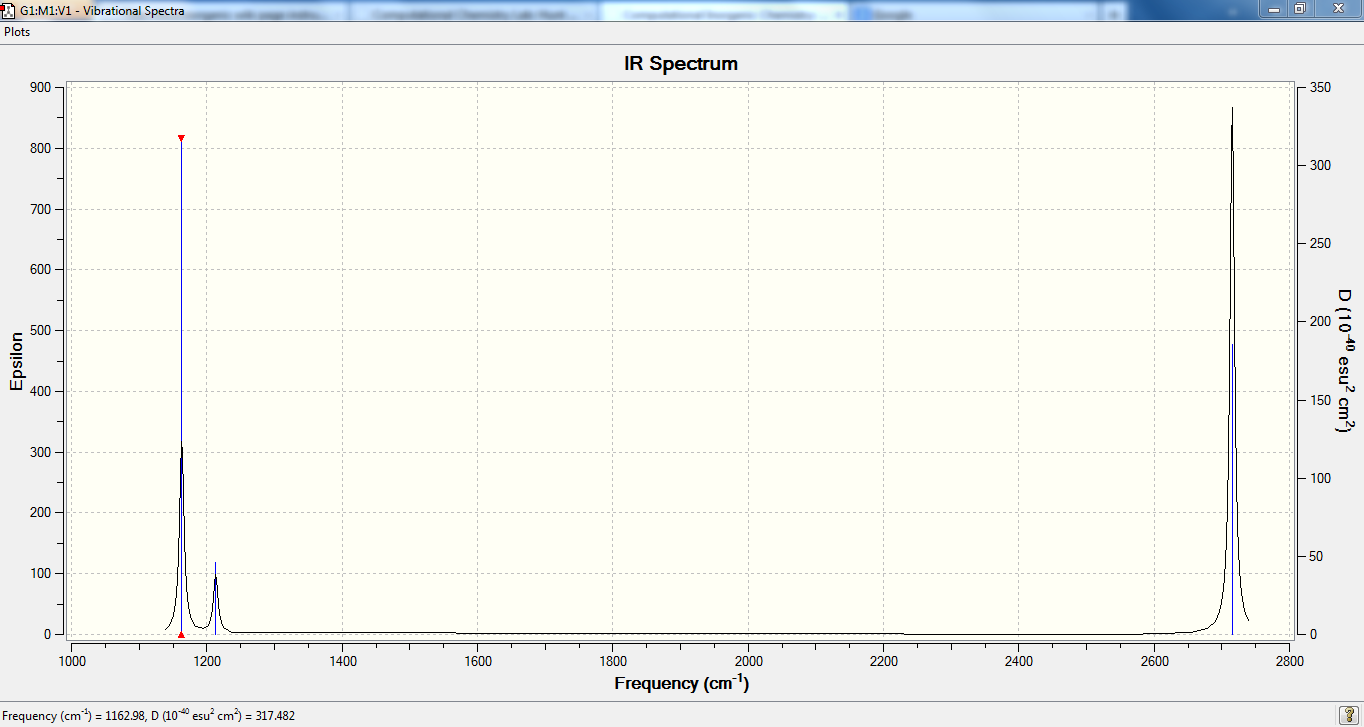This screenshot has height=727, width=1364.
Task: Click the 2600 tick label on frequency axis
Action: click(1154, 661)
